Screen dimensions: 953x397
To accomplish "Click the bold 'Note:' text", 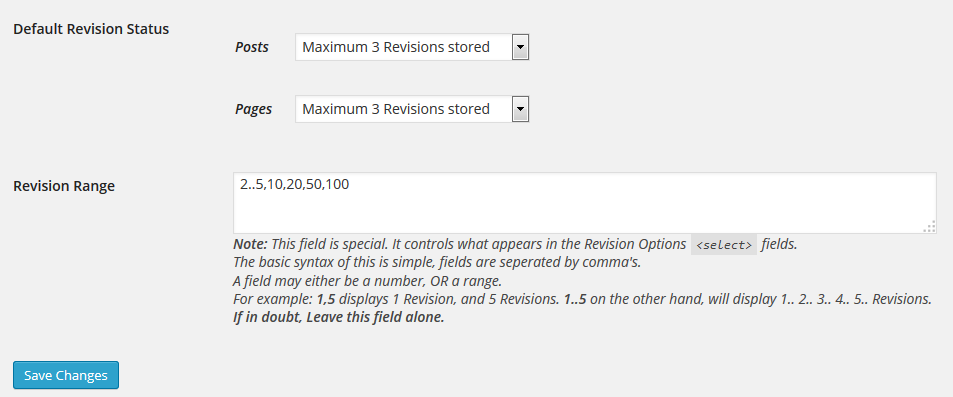I will point(250,244).
